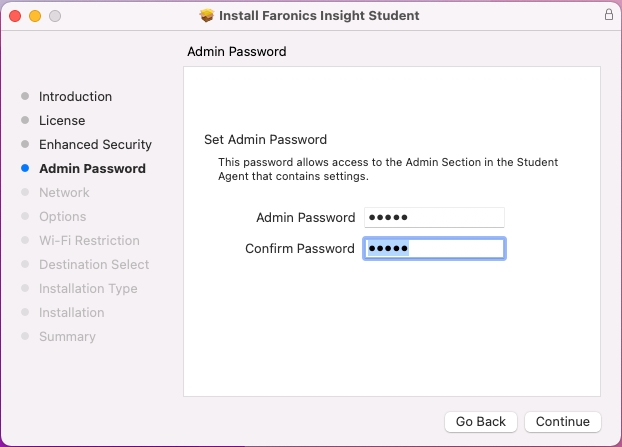Viewport: 622px width, 447px height.
Task: Select the License step in sidebar
Action: tap(62, 121)
